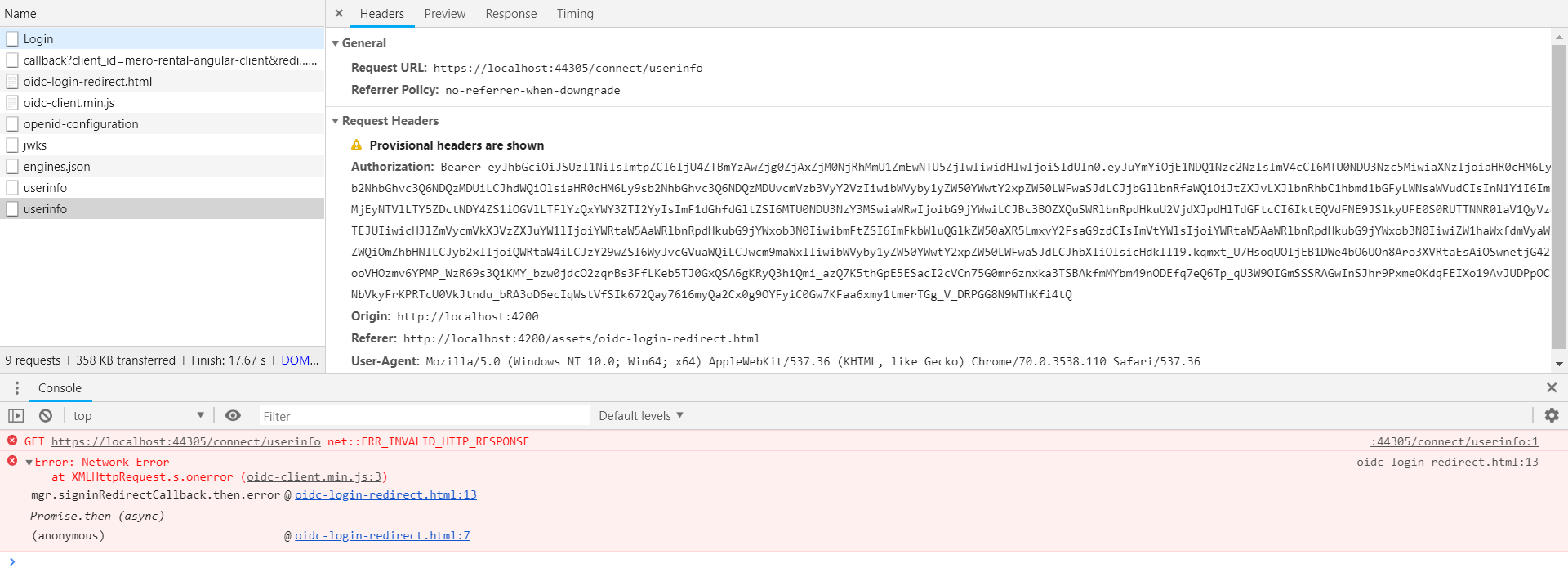Clear the console output
Viewport: 1568px width, 568px height.
tap(46, 416)
